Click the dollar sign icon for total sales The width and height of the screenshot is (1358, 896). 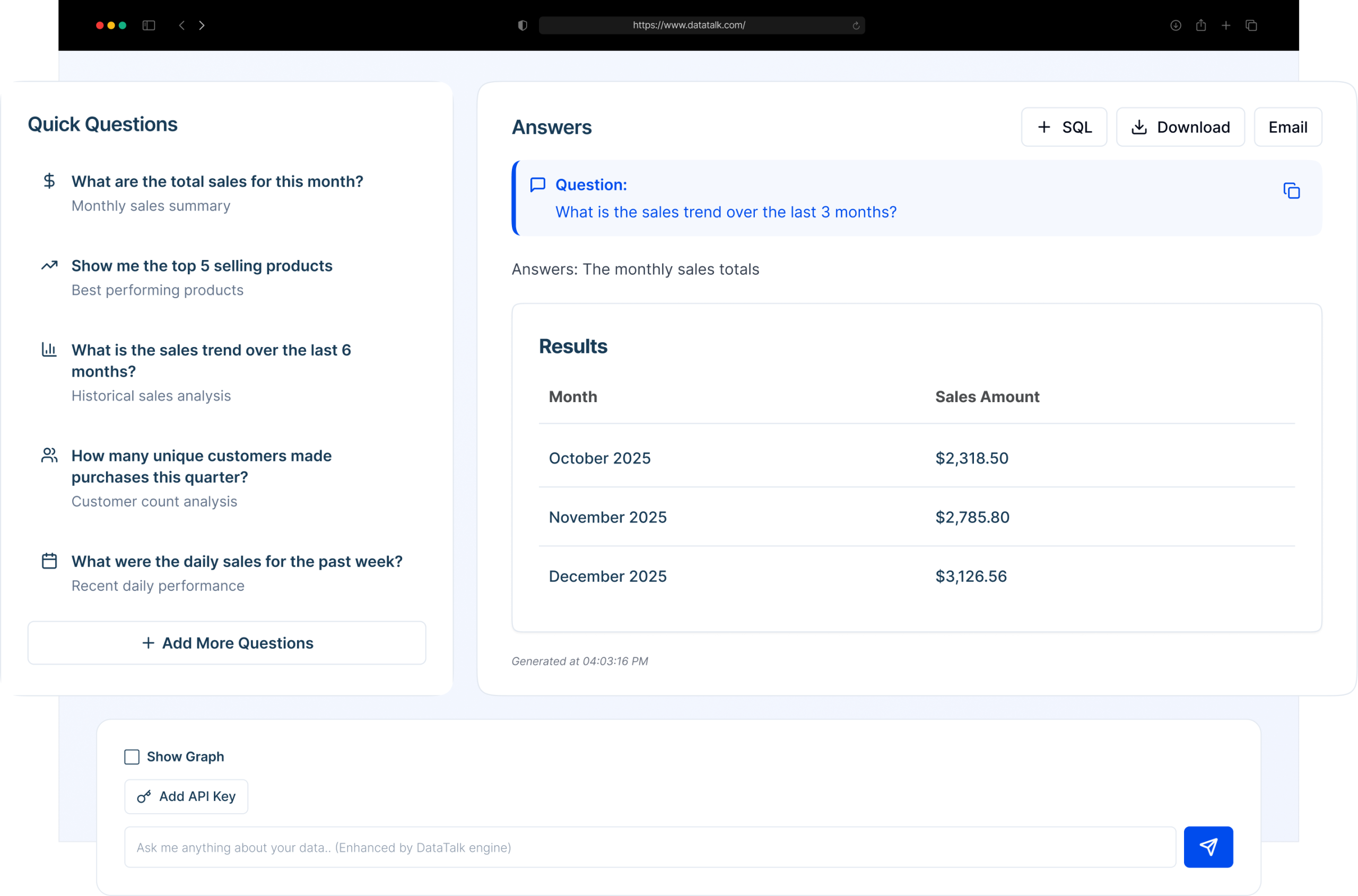(x=49, y=181)
